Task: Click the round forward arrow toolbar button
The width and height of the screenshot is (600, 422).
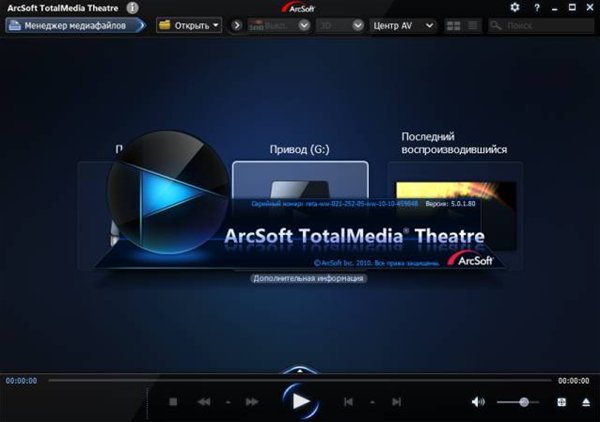Action: (236, 26)
